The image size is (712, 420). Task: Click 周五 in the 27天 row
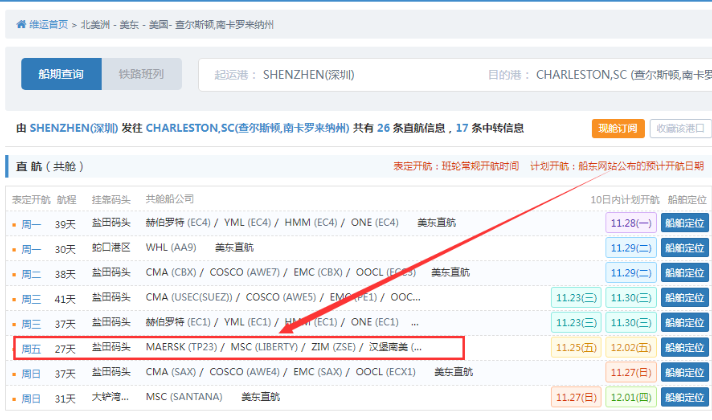[x=31, y=349]
